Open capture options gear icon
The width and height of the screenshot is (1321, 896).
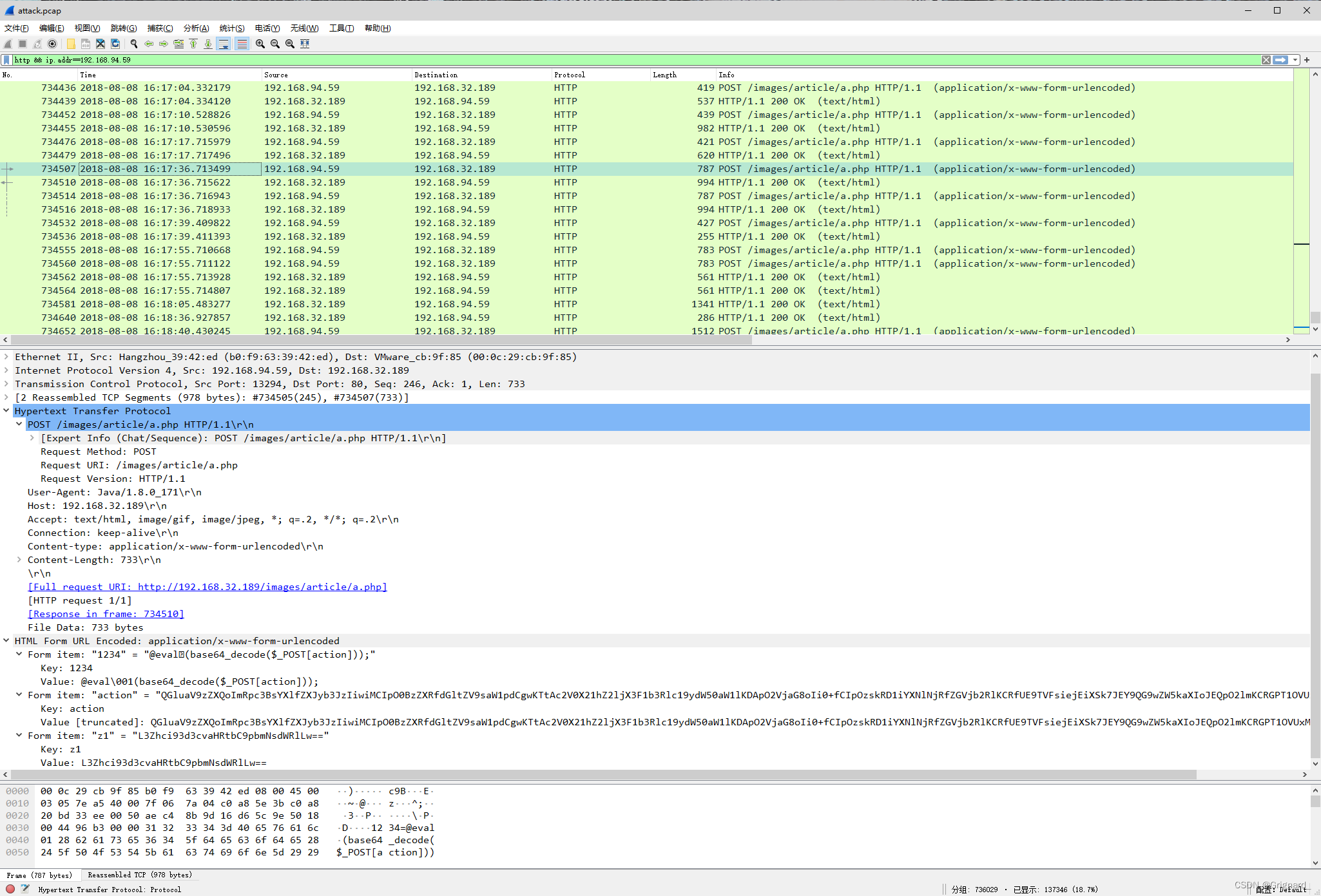pos(52,44)
